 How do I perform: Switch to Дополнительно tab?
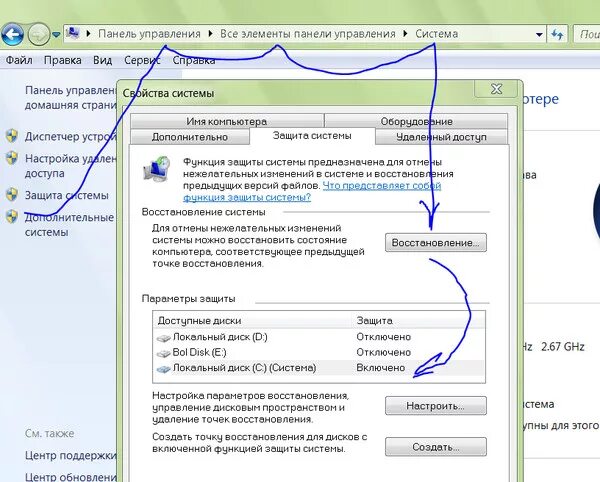click(190, 137)
